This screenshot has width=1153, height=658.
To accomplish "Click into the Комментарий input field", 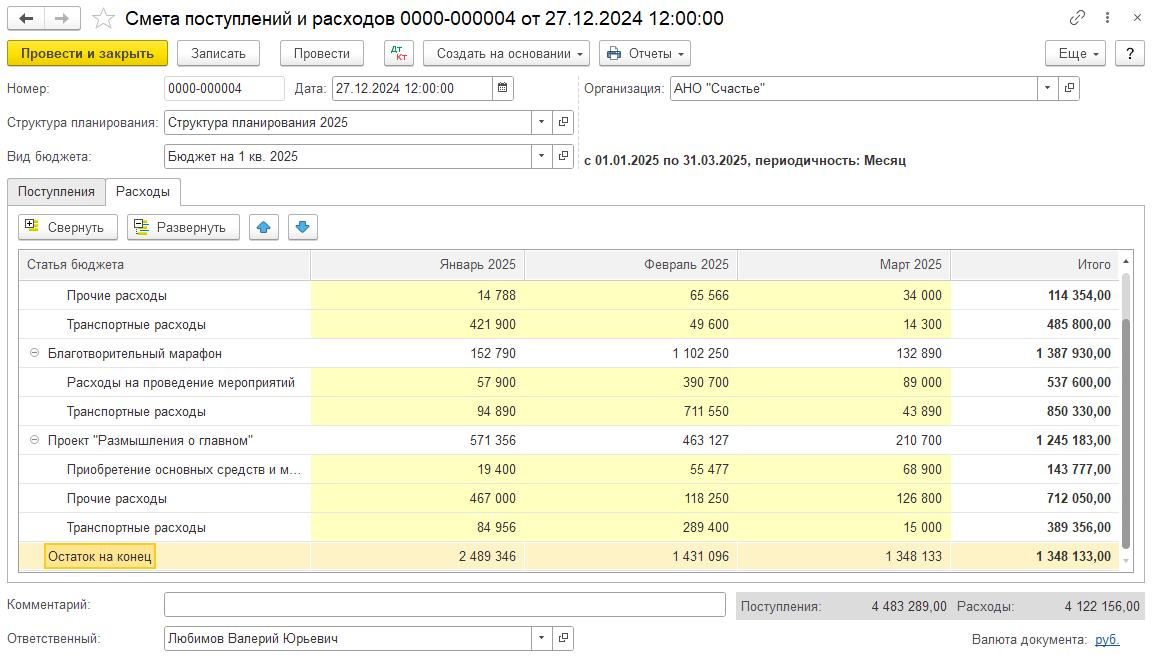I will [444, 605].
